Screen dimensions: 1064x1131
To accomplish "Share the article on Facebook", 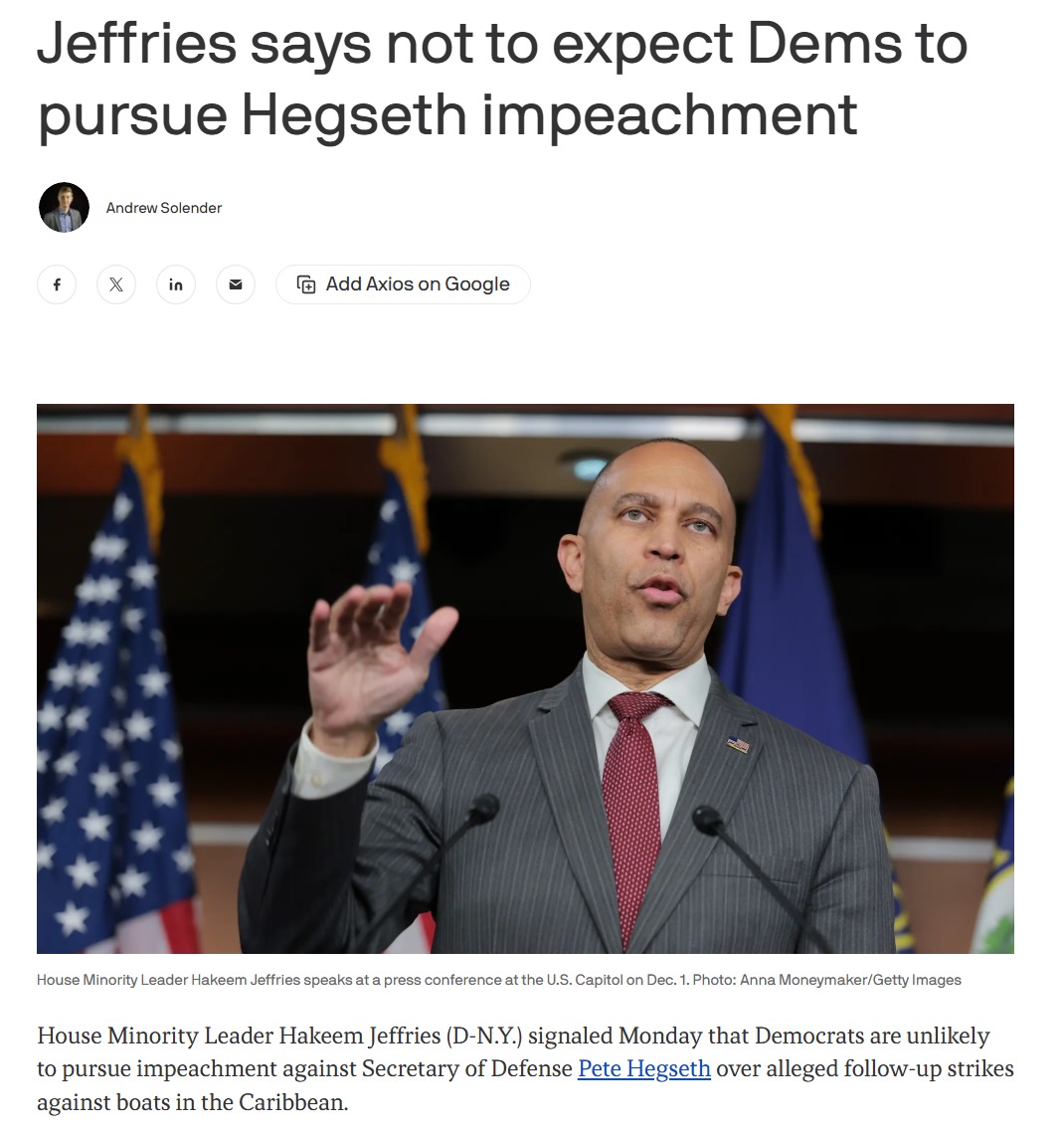I will click(x=57, y=284).
